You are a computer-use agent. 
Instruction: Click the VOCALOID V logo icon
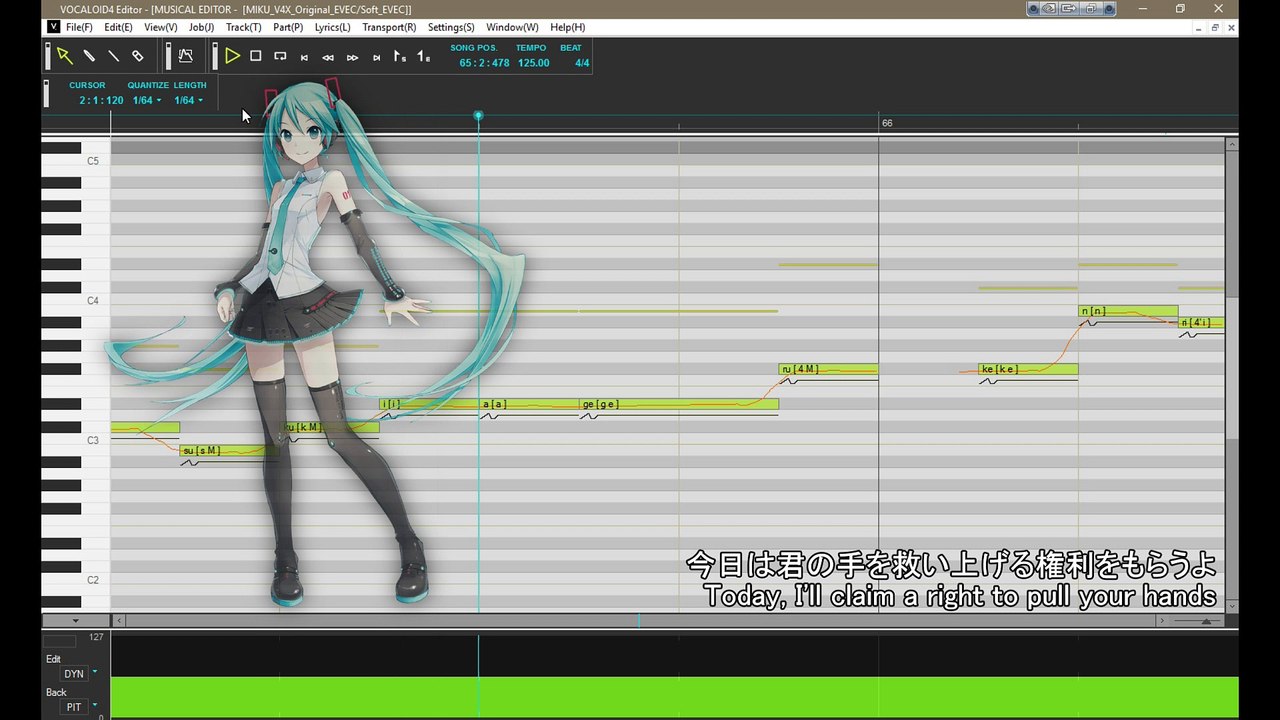(x=53, y=27)
